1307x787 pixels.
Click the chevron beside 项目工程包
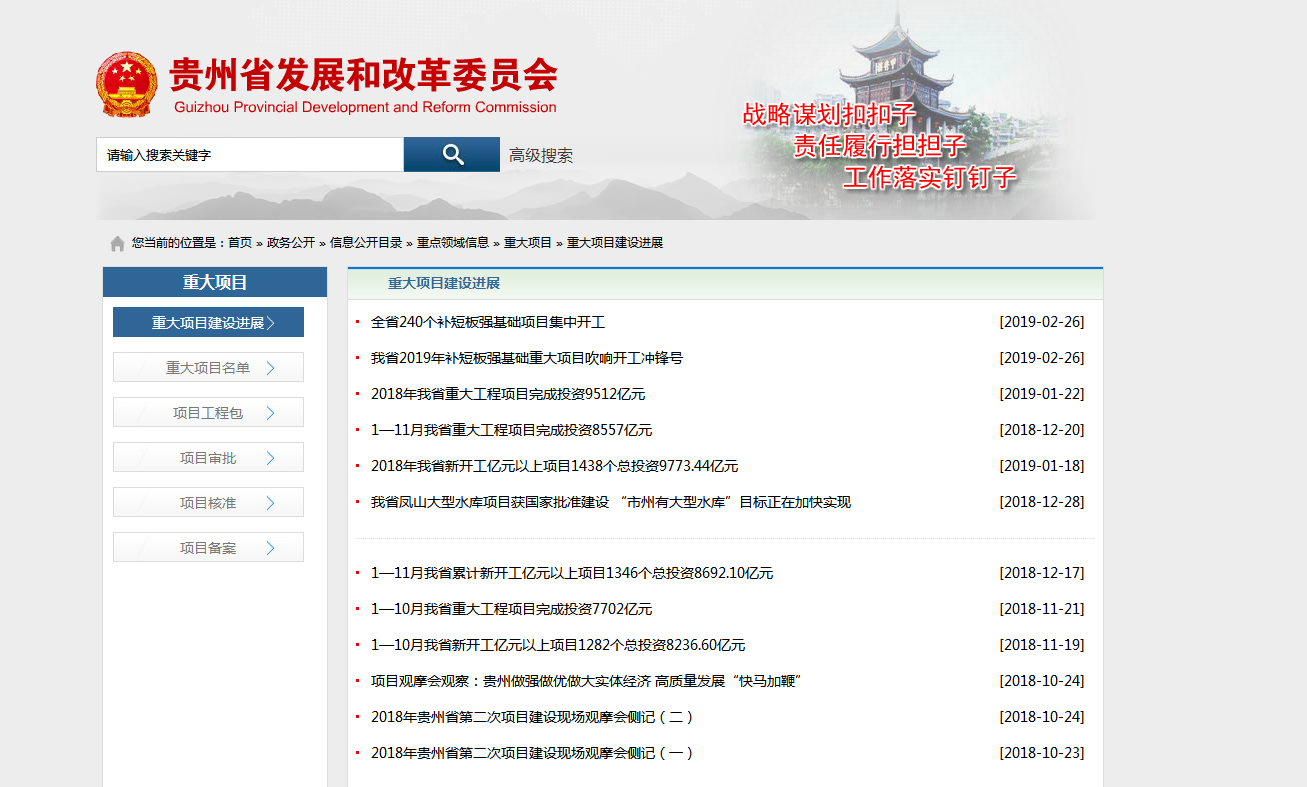(x=270, y=413)
